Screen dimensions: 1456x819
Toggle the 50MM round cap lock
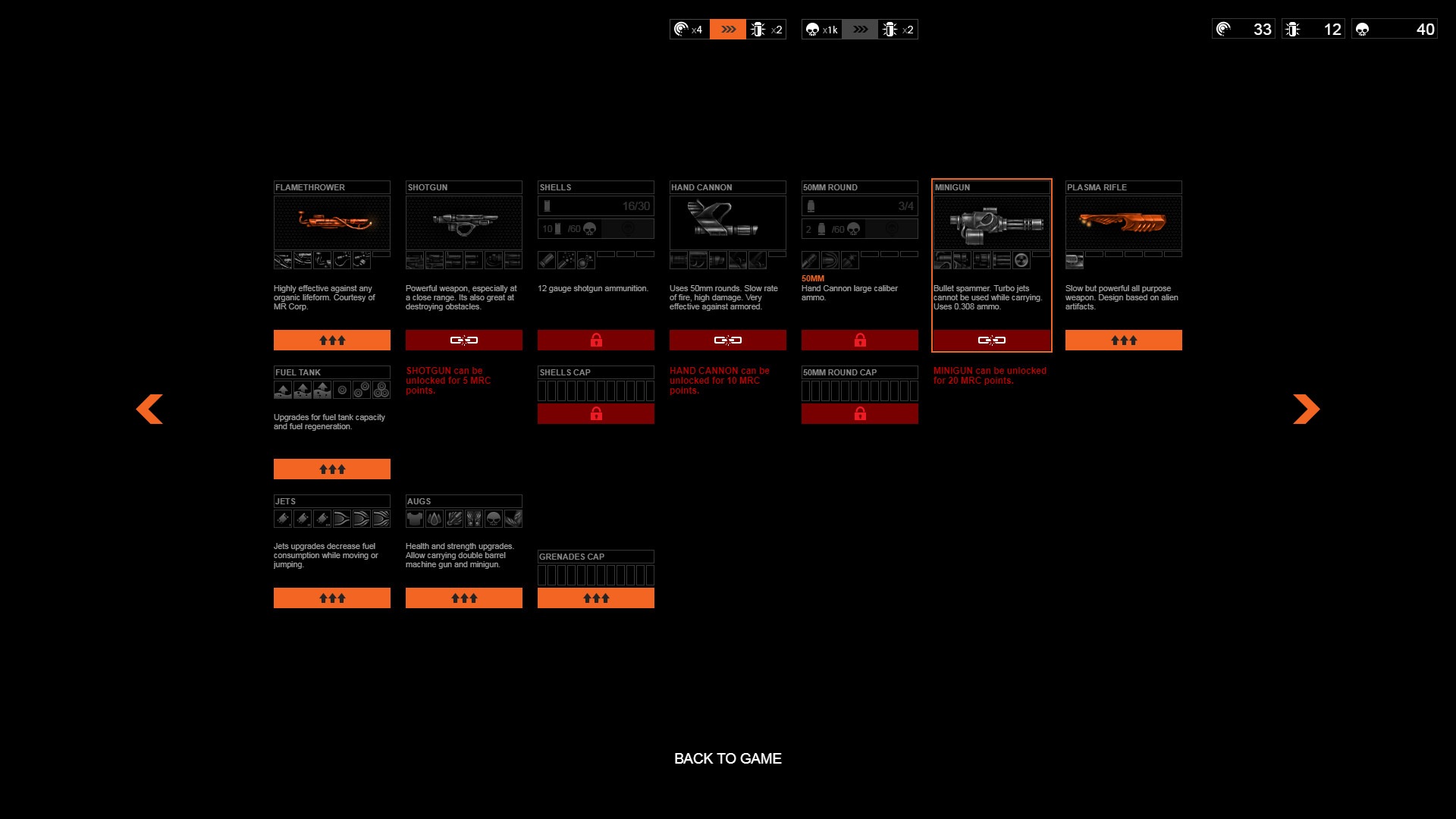tap(859, 413)
